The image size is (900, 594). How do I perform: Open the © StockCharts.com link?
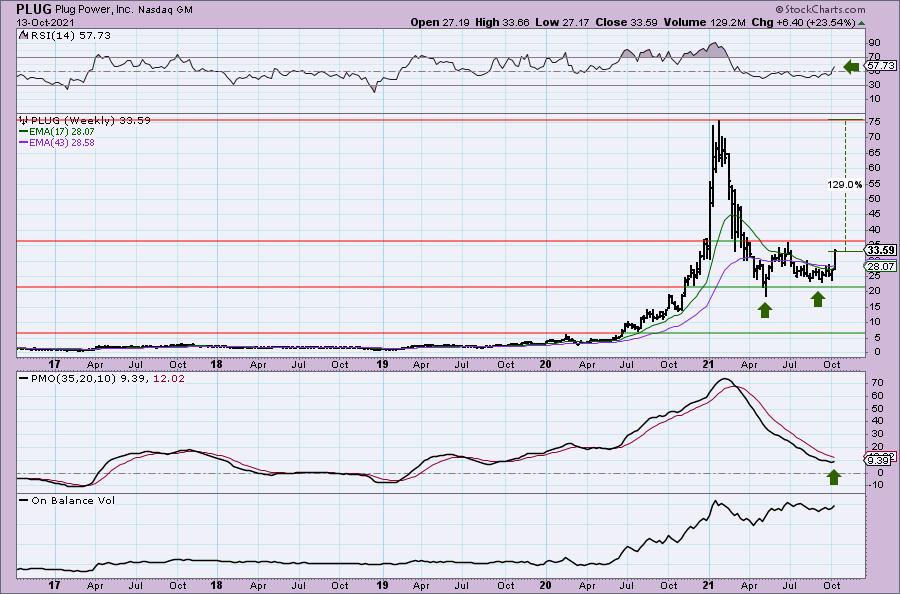click(x=820, y=10)
